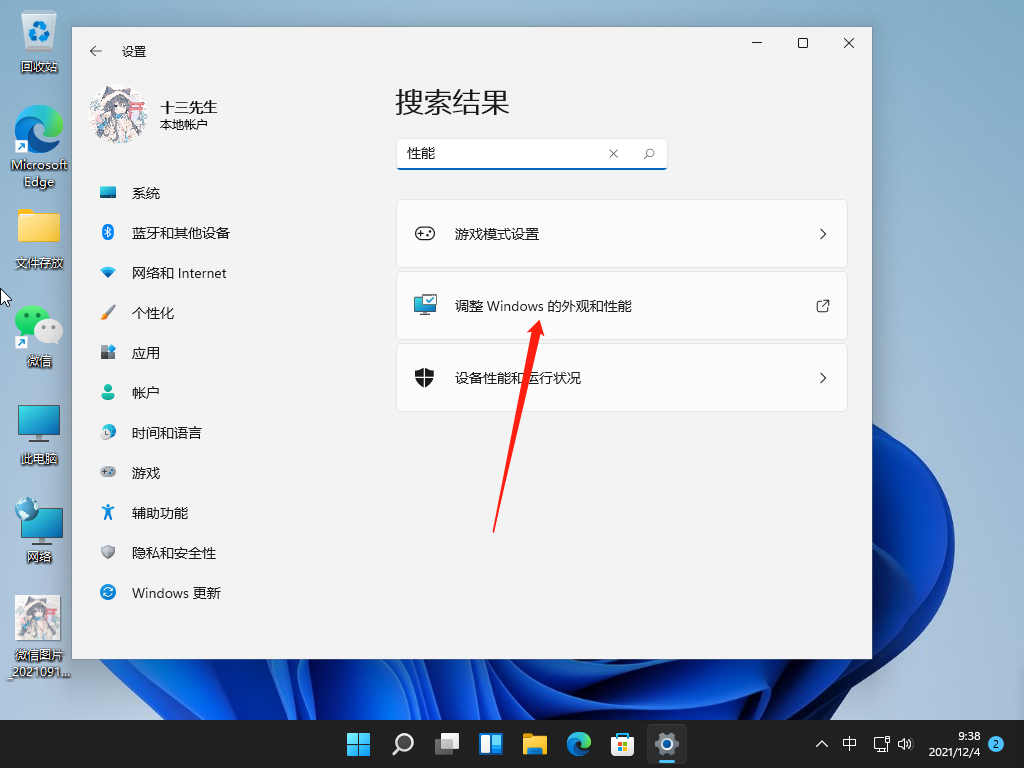This screenshot has width=1024, height=768.
Task: Go to 个性化 settings category
Action: [153, 313]
